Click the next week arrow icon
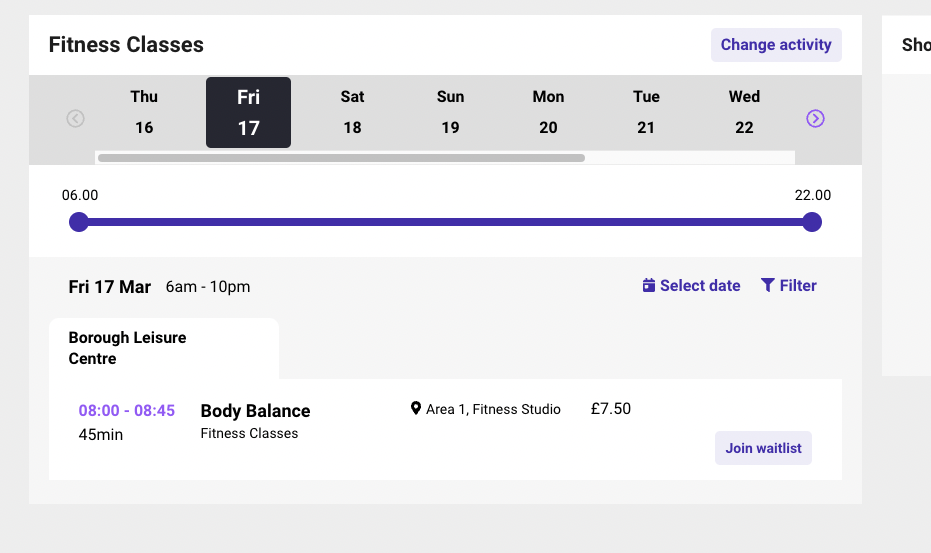931x553 pixels. [x=815, y=119]
